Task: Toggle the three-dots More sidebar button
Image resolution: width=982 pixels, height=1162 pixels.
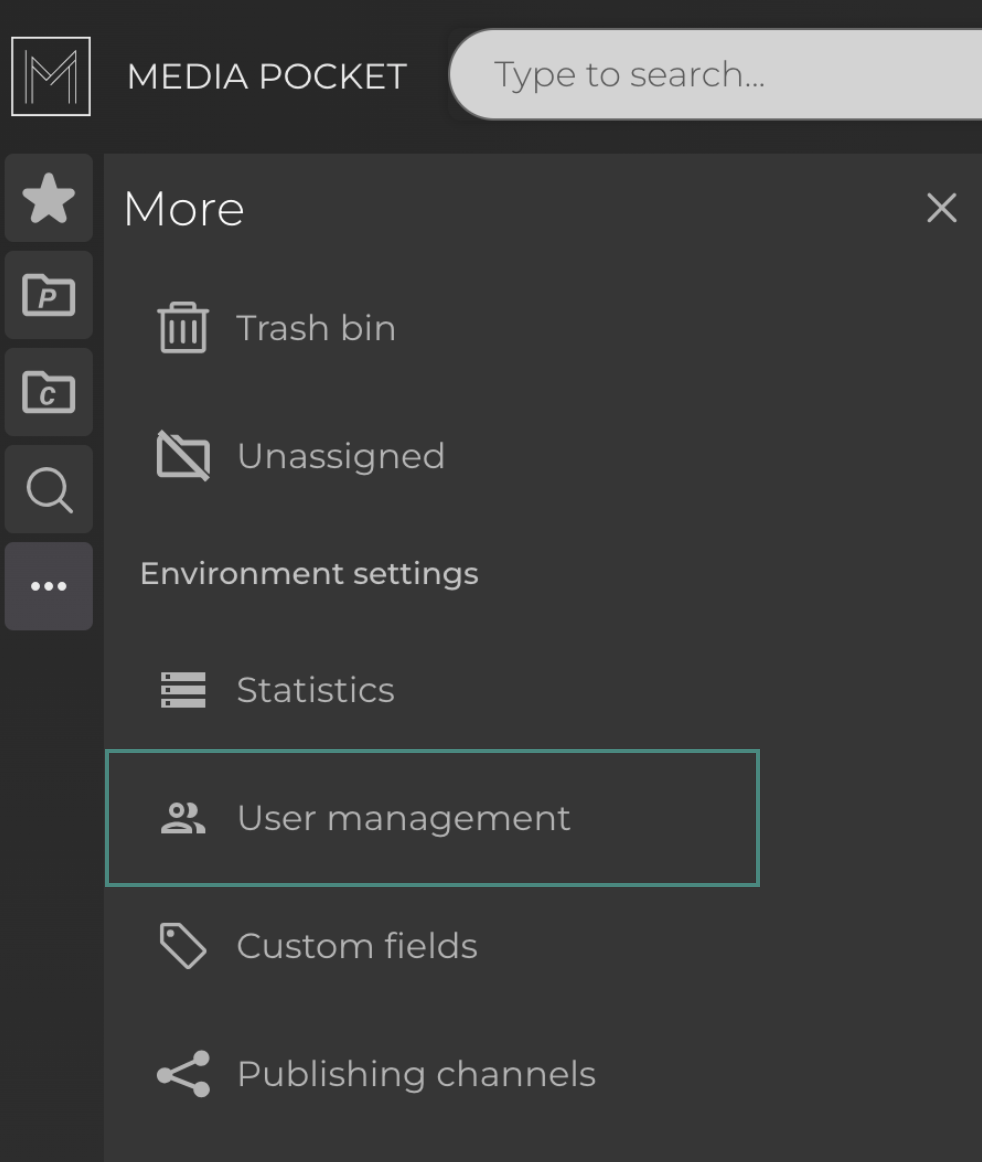Action: (x=49, y=587)
